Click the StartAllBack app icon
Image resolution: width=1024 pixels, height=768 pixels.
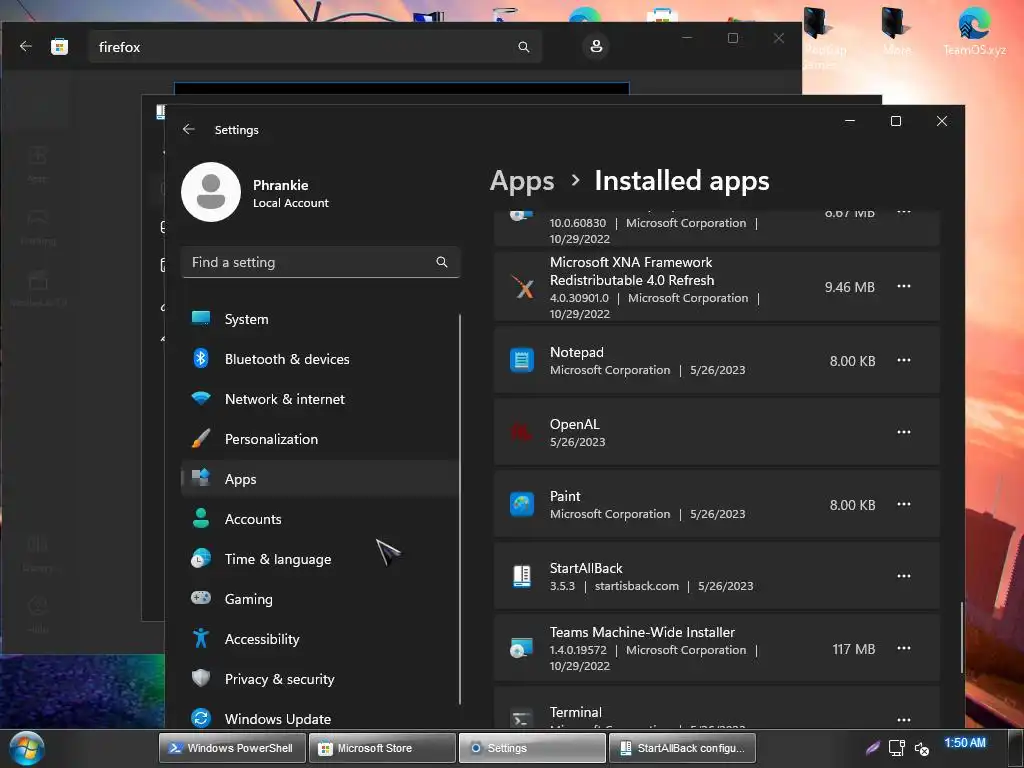522,576
